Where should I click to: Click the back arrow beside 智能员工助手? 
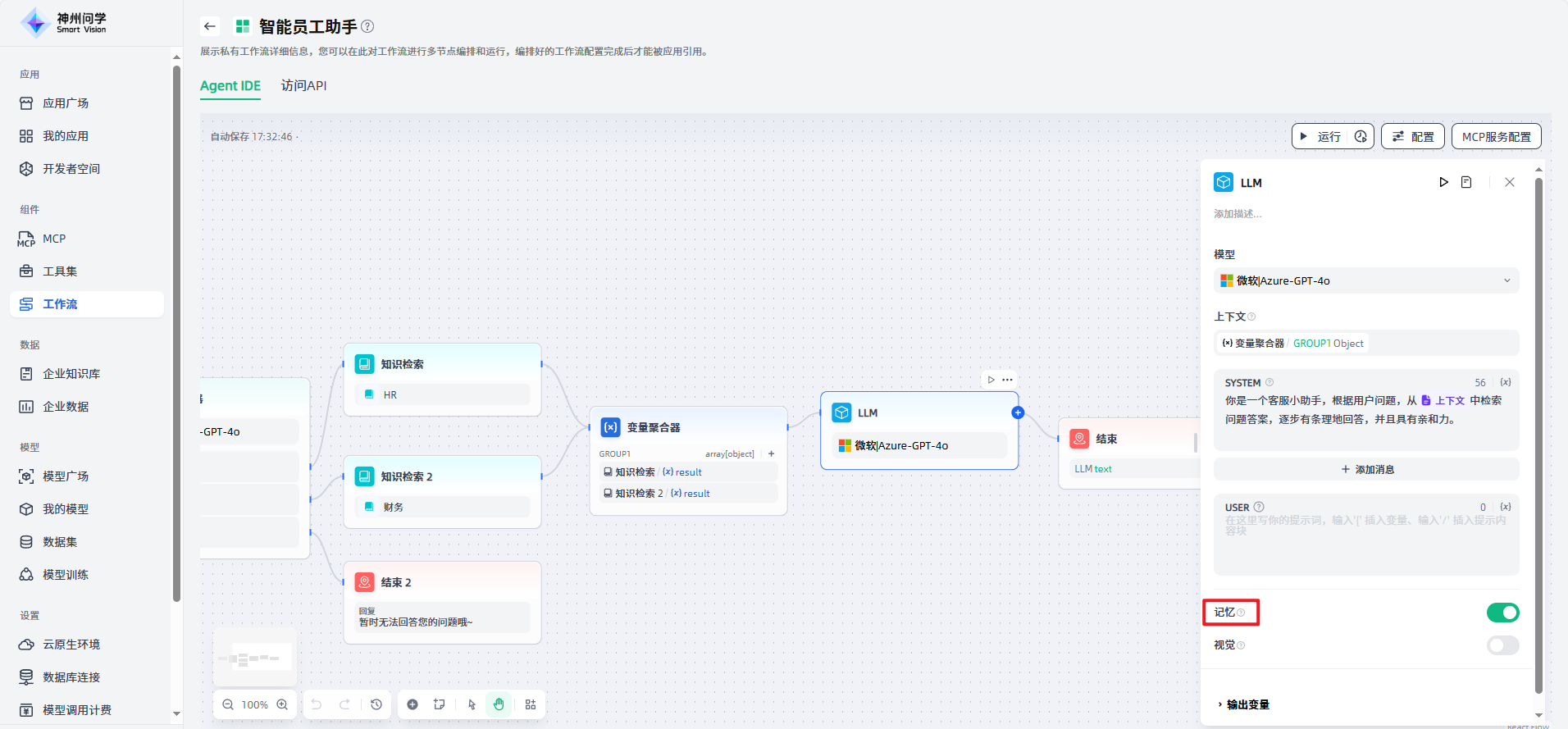point(210,26)
